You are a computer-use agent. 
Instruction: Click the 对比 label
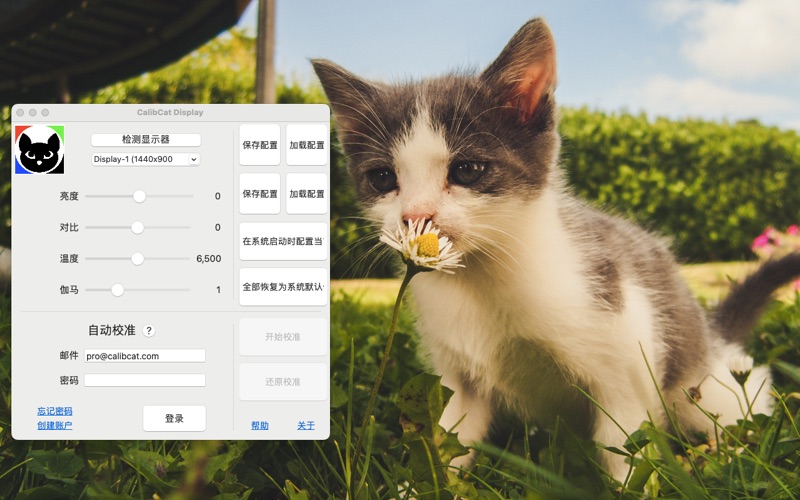click(69, 228)
